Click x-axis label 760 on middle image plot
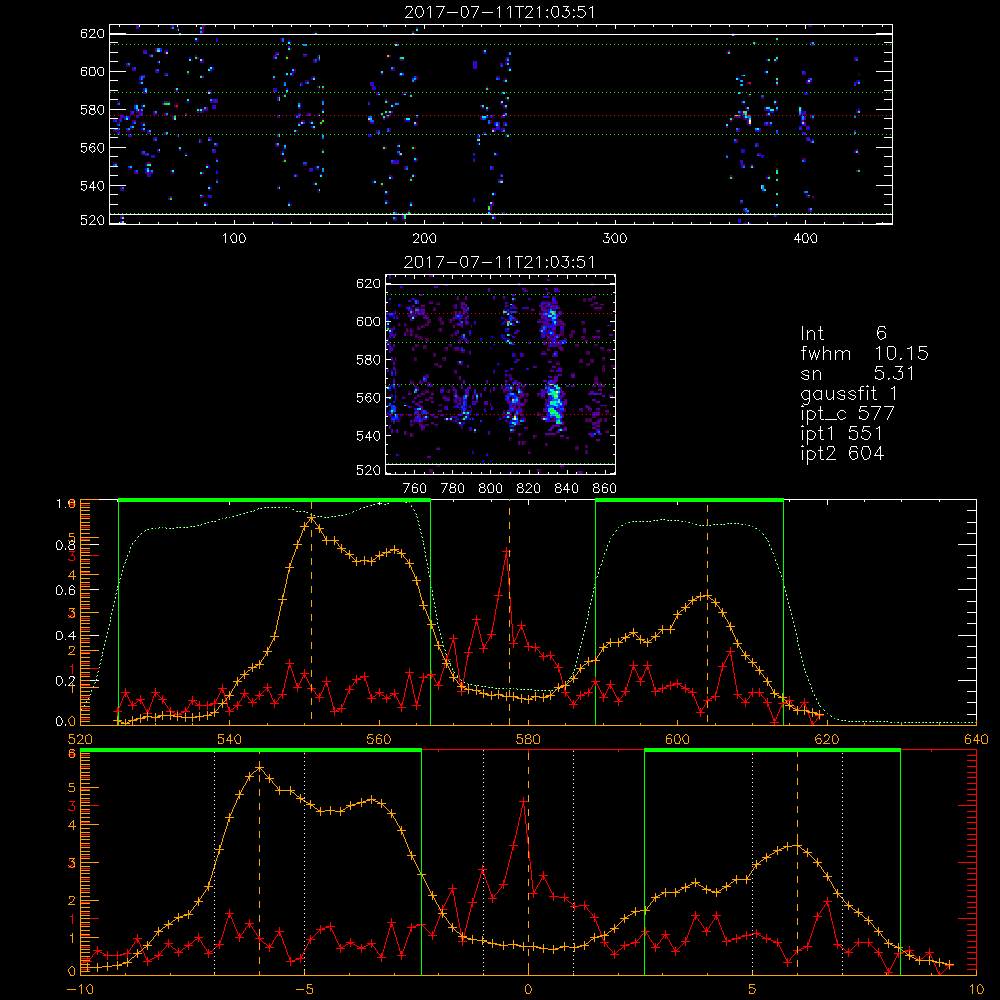 [x=415, y=489]
